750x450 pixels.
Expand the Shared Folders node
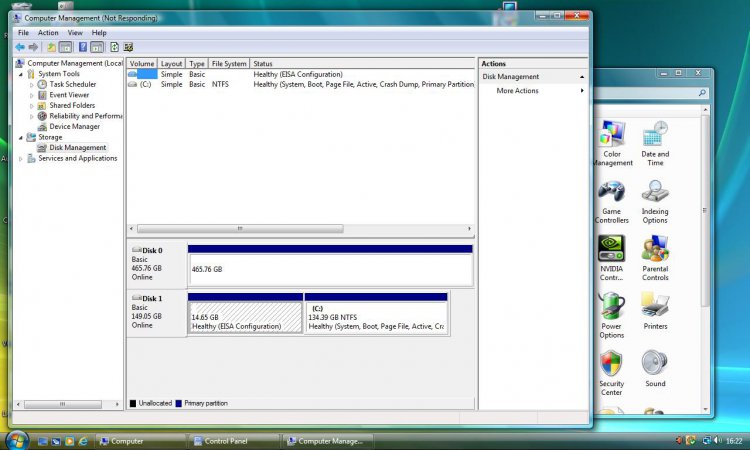[x=32, y=106]
